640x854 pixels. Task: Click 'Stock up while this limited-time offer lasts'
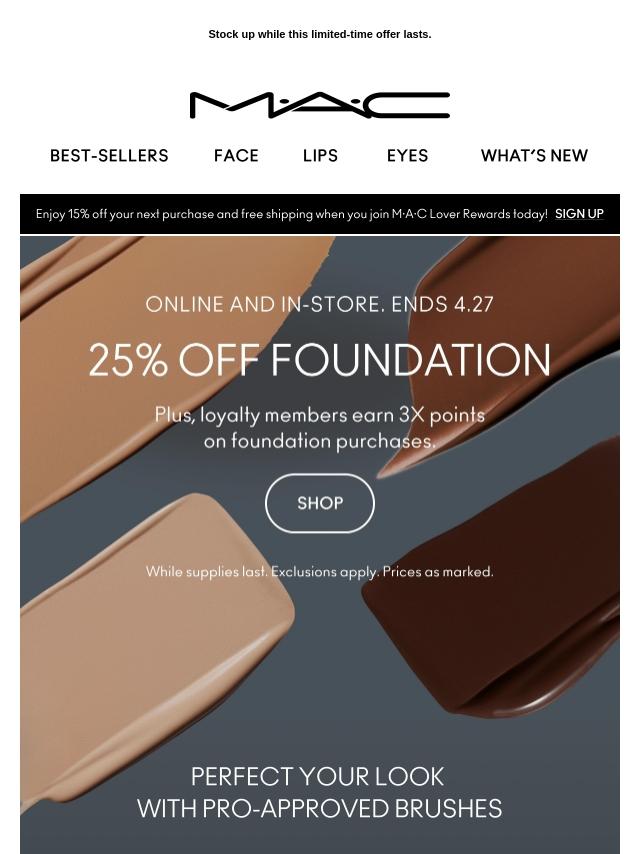point(320,34)
